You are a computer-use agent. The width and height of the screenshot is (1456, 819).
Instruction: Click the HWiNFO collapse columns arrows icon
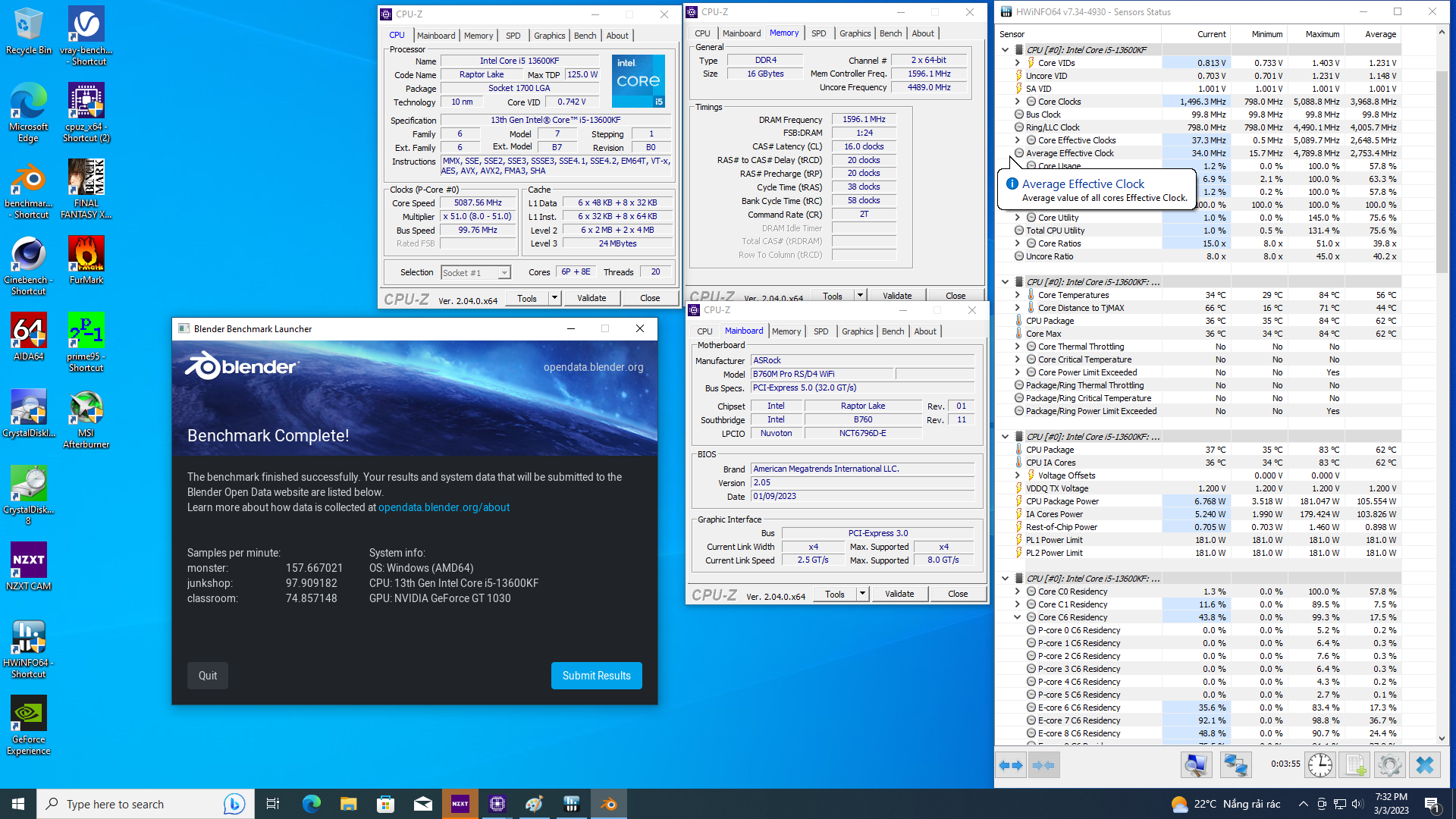click(x=1043, y=766)
